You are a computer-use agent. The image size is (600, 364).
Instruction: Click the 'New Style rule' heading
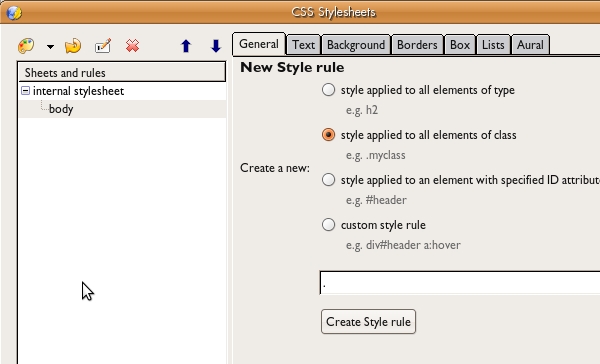292,67
